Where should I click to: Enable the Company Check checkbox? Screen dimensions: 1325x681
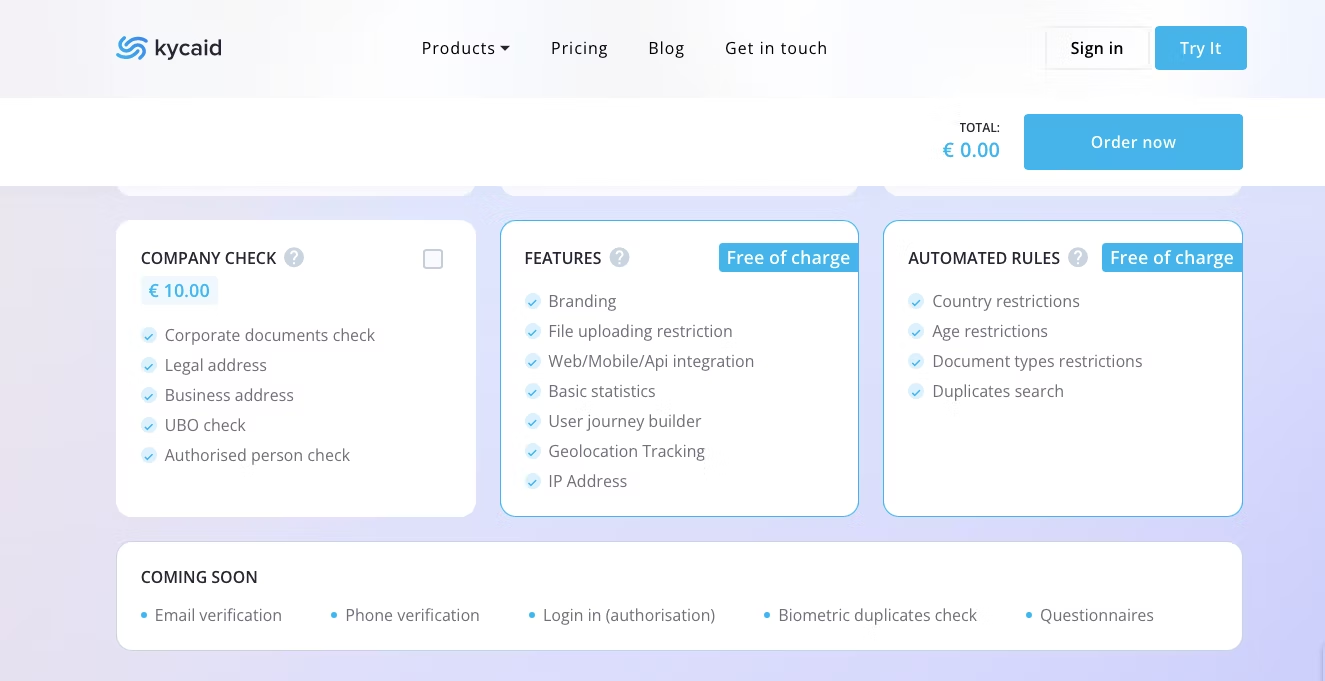click(433, 259)
